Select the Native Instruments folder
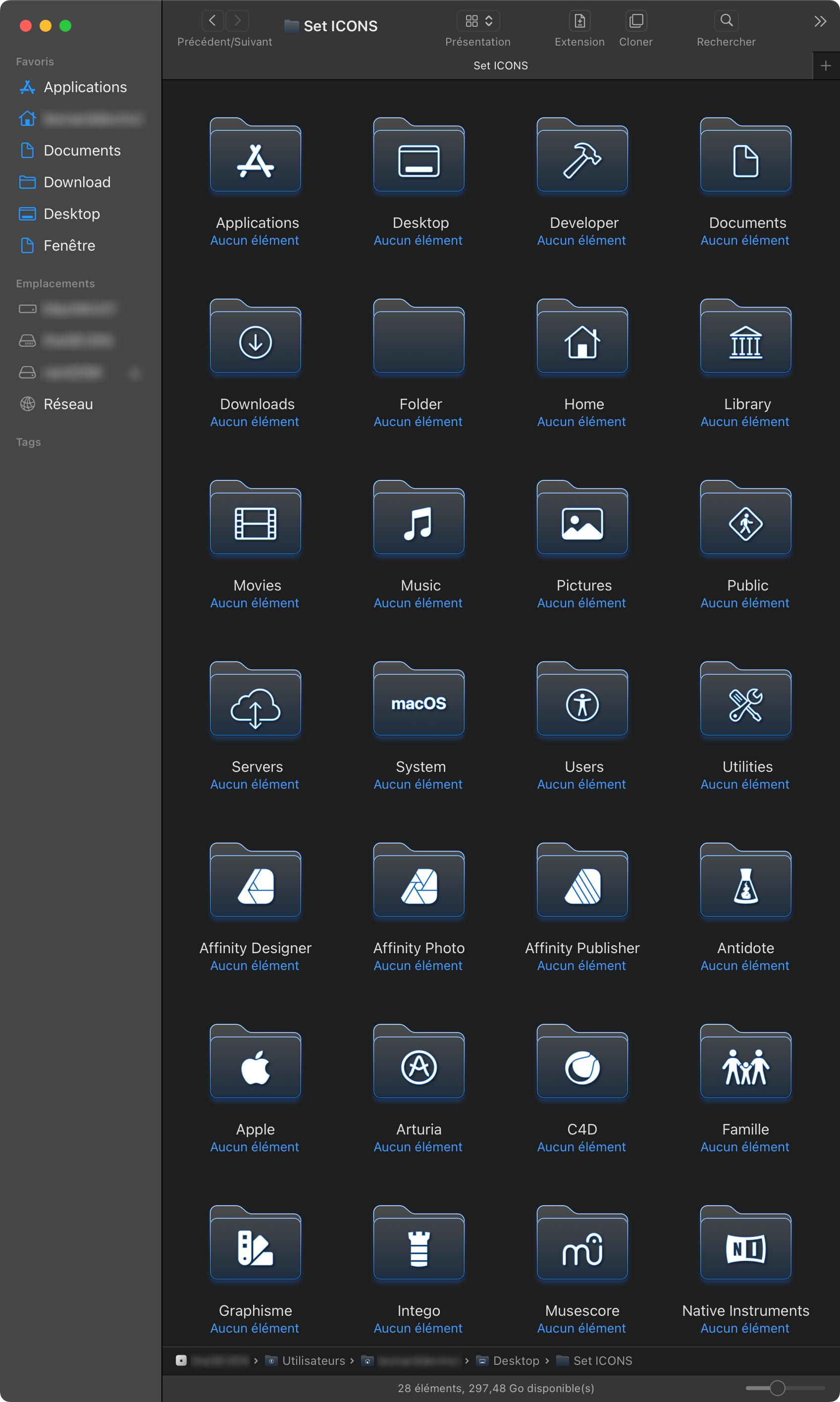 click(x=745, y=1243)
